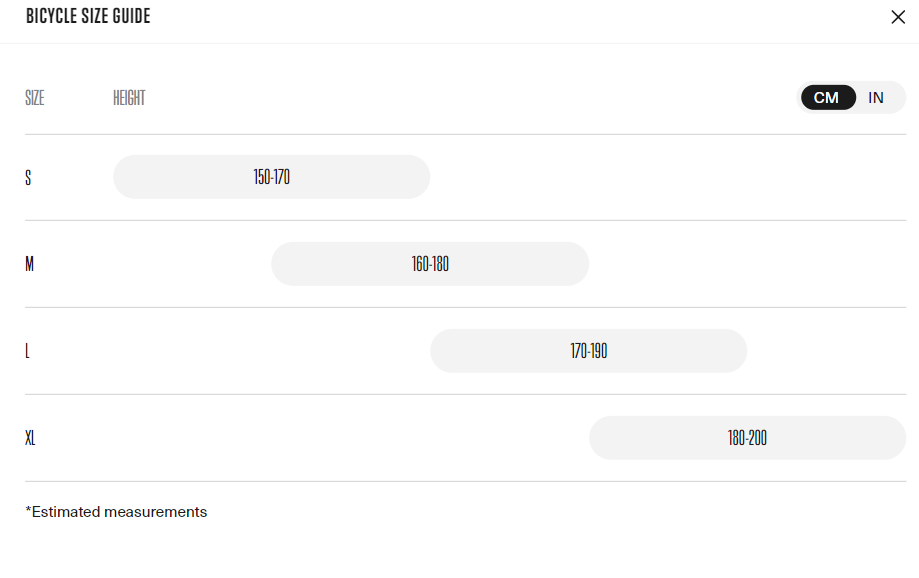Click the divider line below the column headers
This screenshot has height=578, width=919.
[x=465, y=134]
